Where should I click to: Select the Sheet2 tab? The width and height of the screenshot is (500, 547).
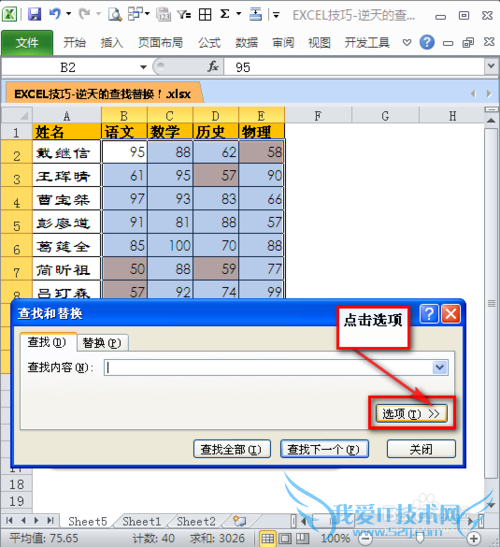click(196, 521)
